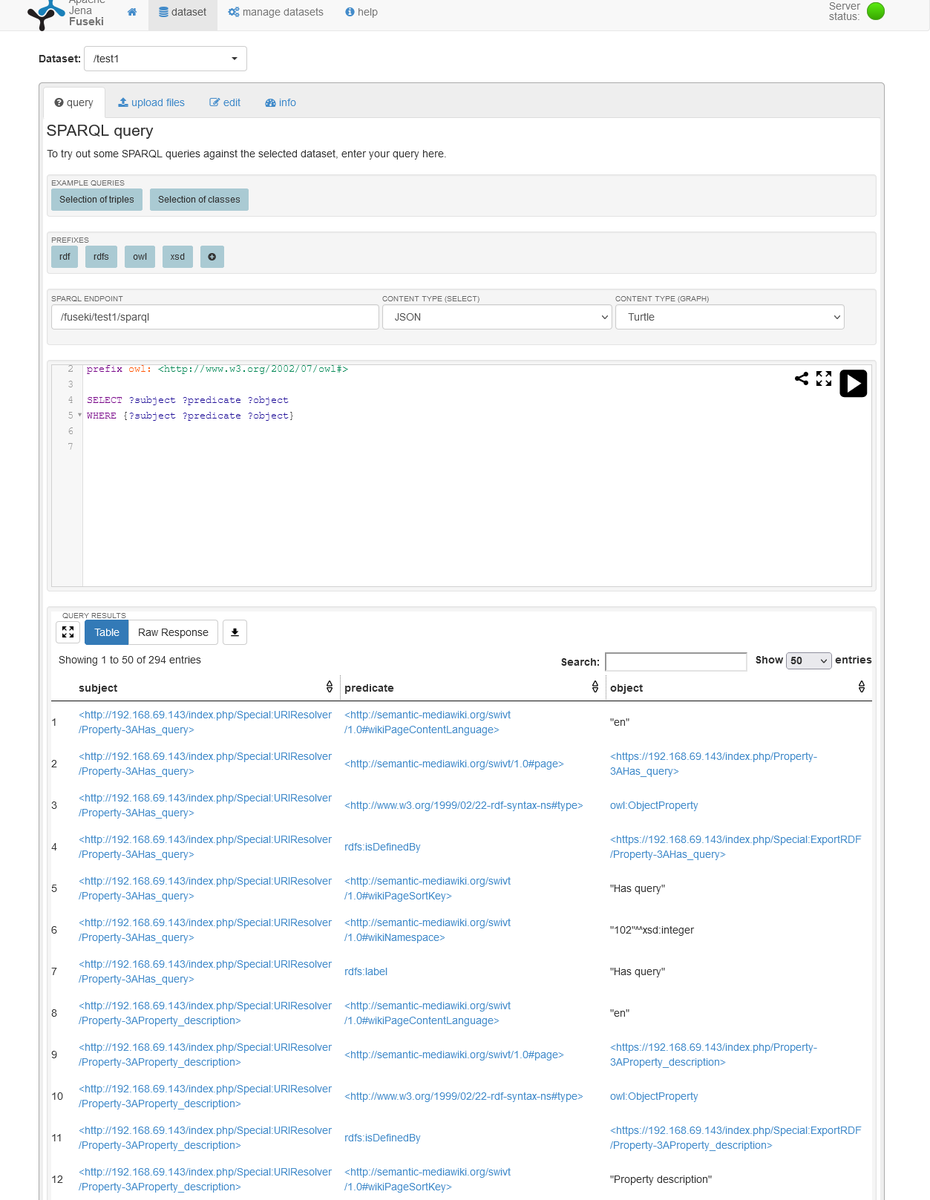Open the swivt page predicate in row 2
Image resolution: width=930 pixels, height=1200 pixels.
click(454, 764)
